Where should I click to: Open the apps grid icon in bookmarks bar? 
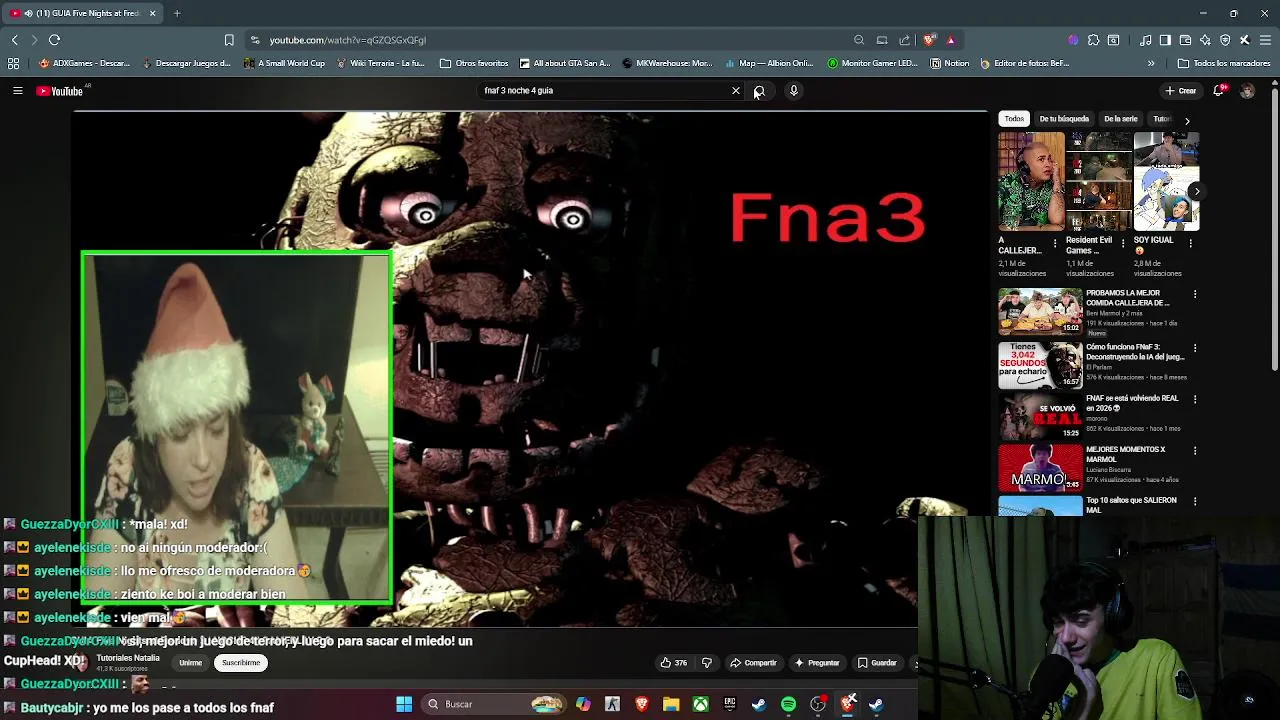[13, 63]
